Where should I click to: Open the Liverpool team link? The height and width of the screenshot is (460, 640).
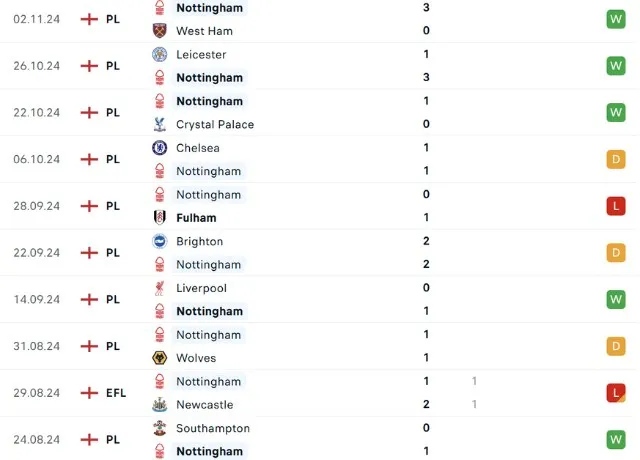click(201, 288)
